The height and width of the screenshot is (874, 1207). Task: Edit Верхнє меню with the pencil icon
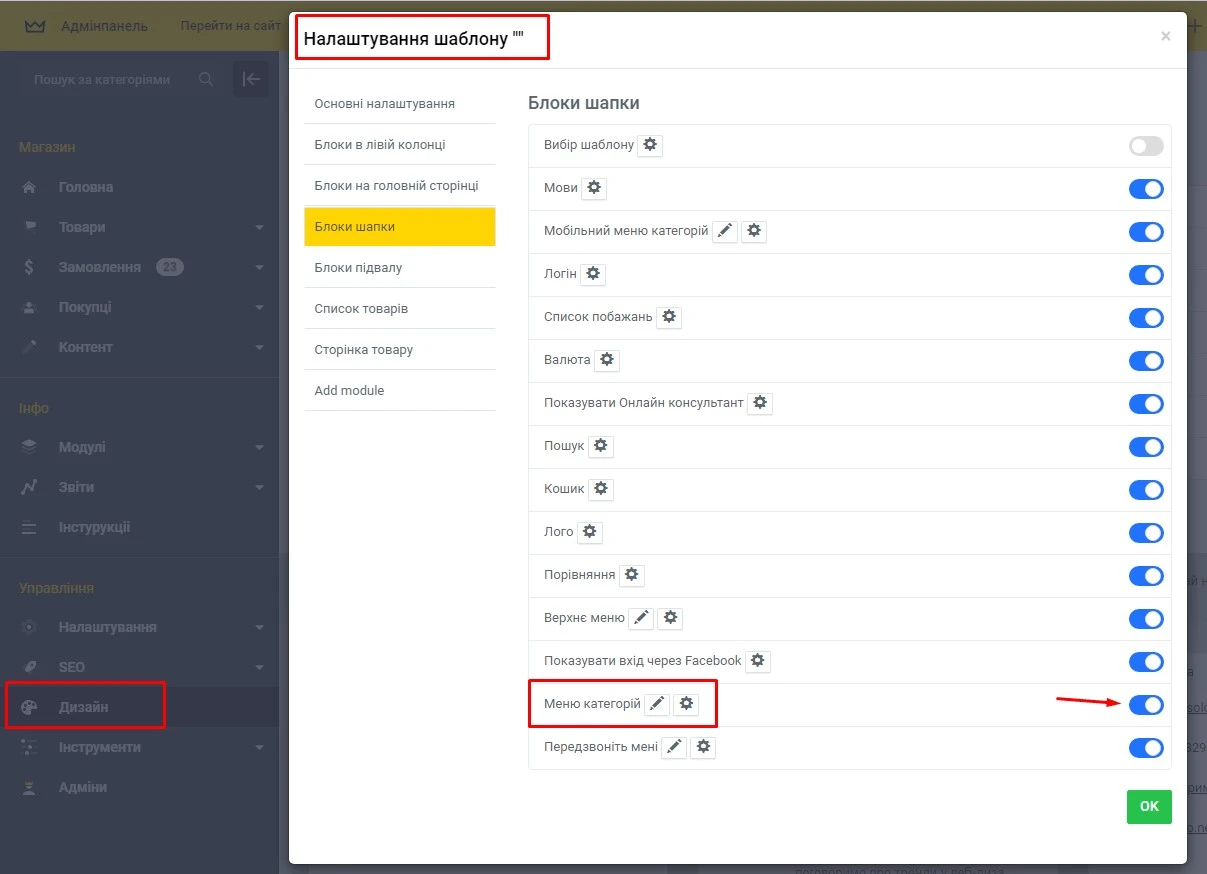point(641,618)
